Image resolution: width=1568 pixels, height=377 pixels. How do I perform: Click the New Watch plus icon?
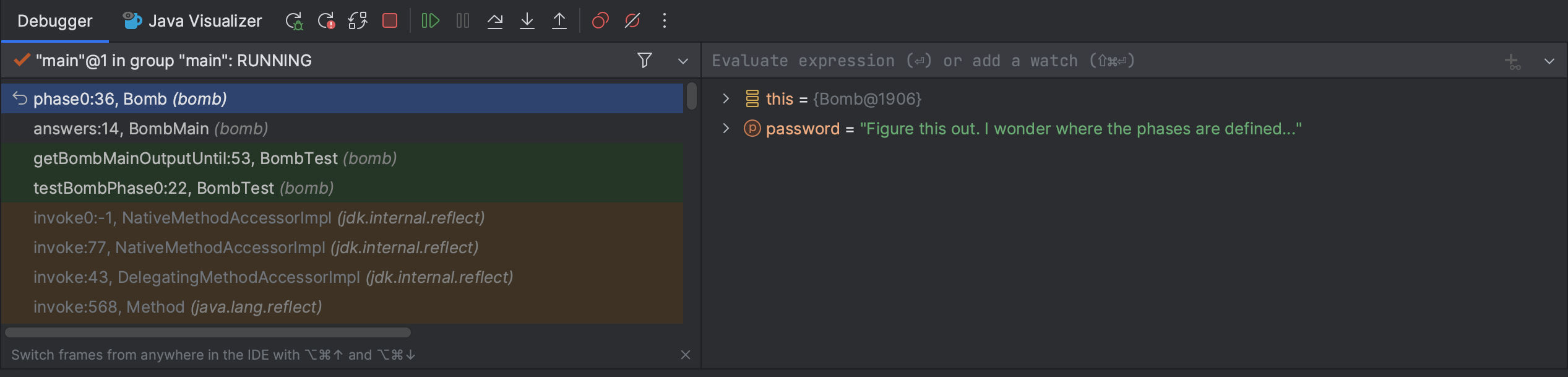[x=1512, y=60]
